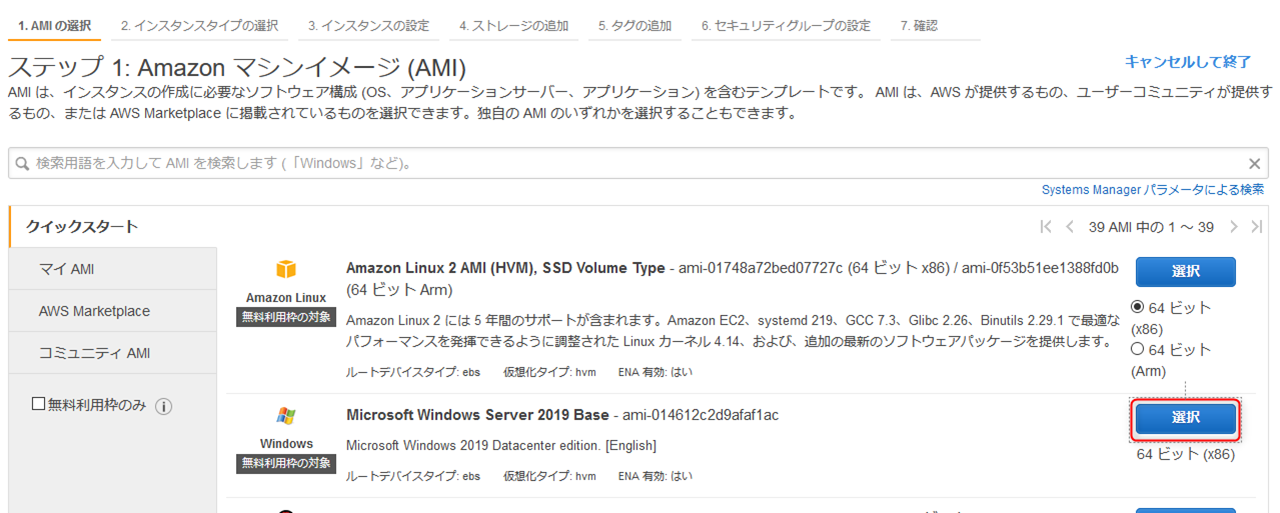This screenshot has height=513, width=1280.
Task: Jump to last page of AMI list
Action: click(1256, 227)
